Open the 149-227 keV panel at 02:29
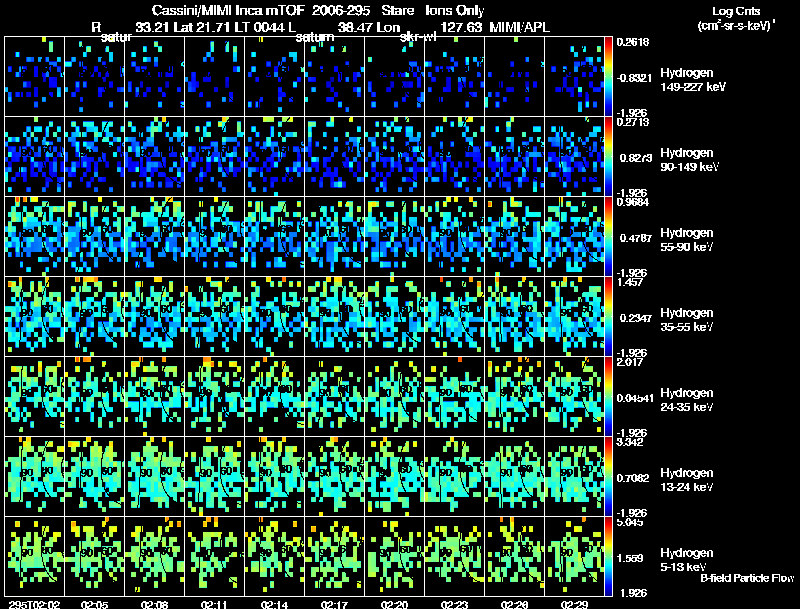This screenshot has height=609, width=800. [x=574, y=77]
